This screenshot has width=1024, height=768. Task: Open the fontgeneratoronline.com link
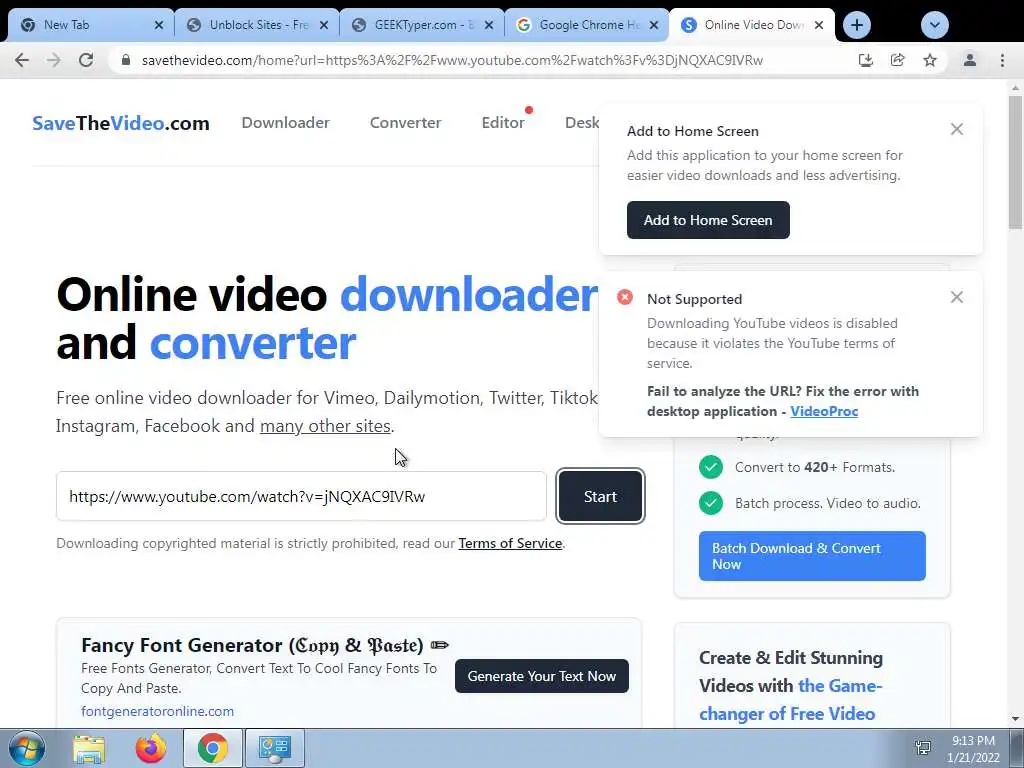tap(157, 711)
